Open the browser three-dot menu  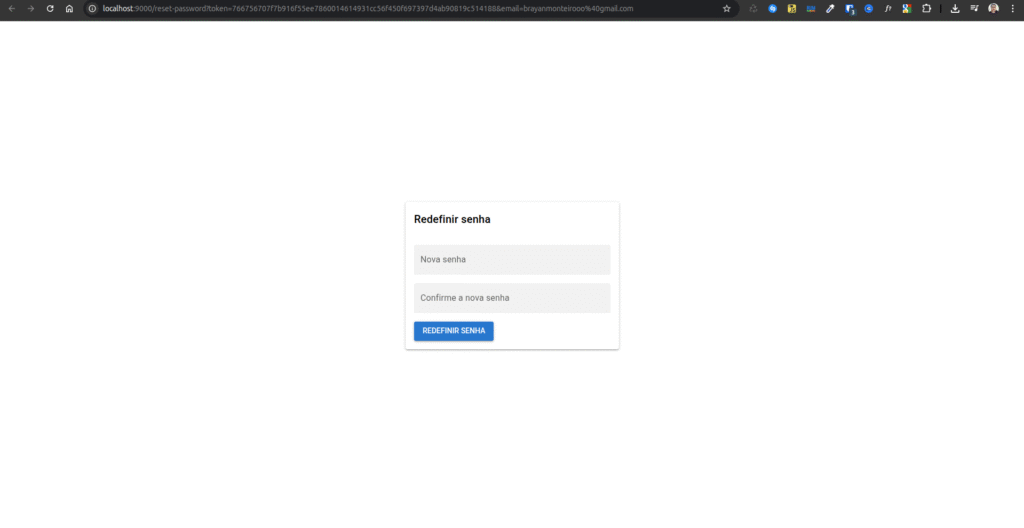pyautogui.click(x=1012, y=8)
